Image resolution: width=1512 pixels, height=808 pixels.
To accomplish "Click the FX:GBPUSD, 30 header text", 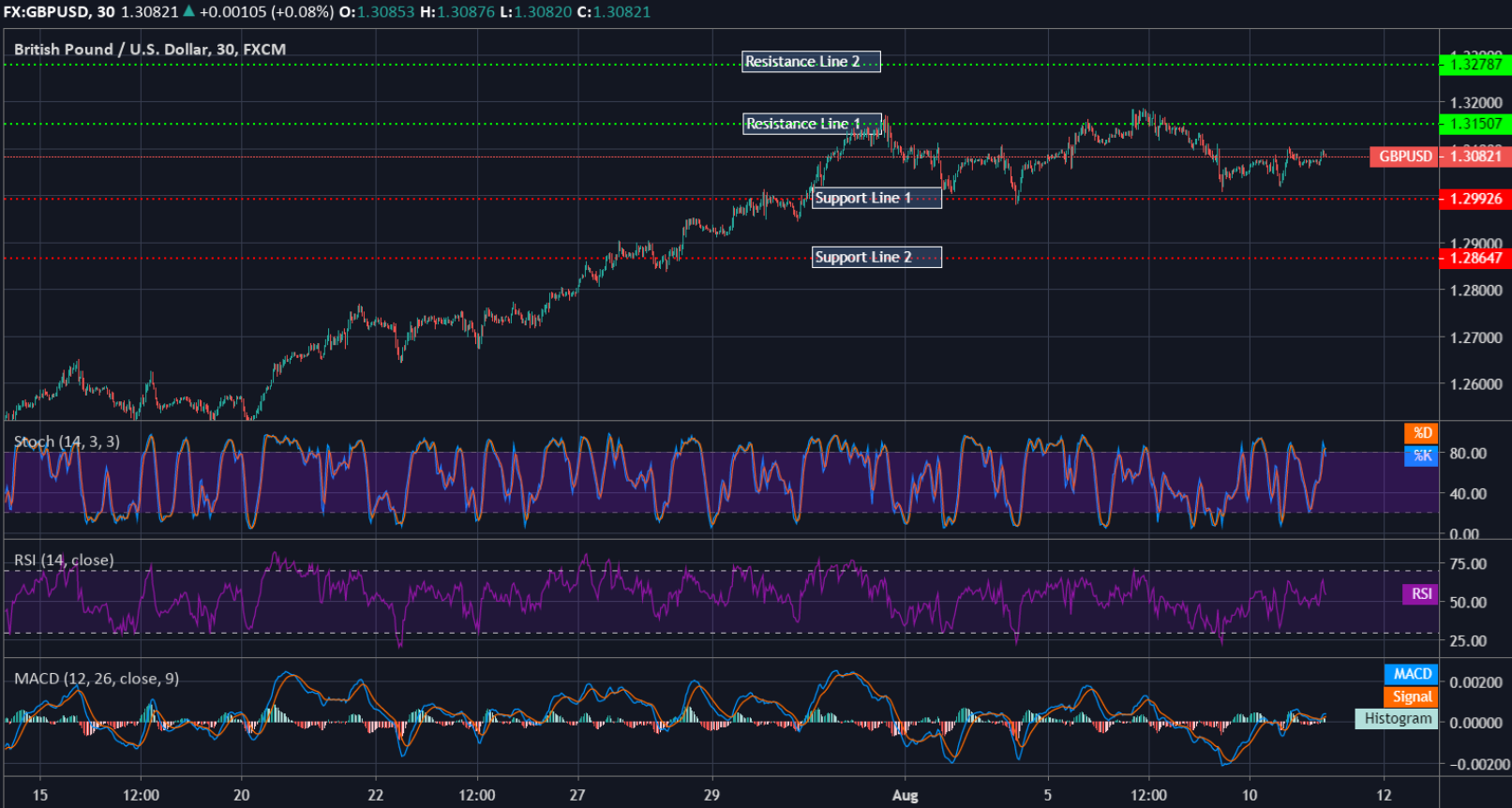I will tap(59, 12).
